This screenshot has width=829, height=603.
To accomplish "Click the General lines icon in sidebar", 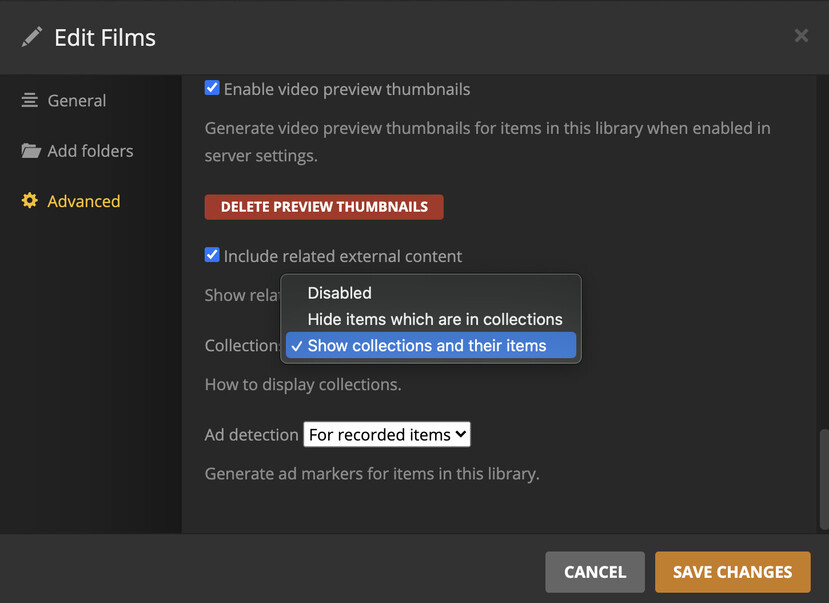I will [30, 100].
